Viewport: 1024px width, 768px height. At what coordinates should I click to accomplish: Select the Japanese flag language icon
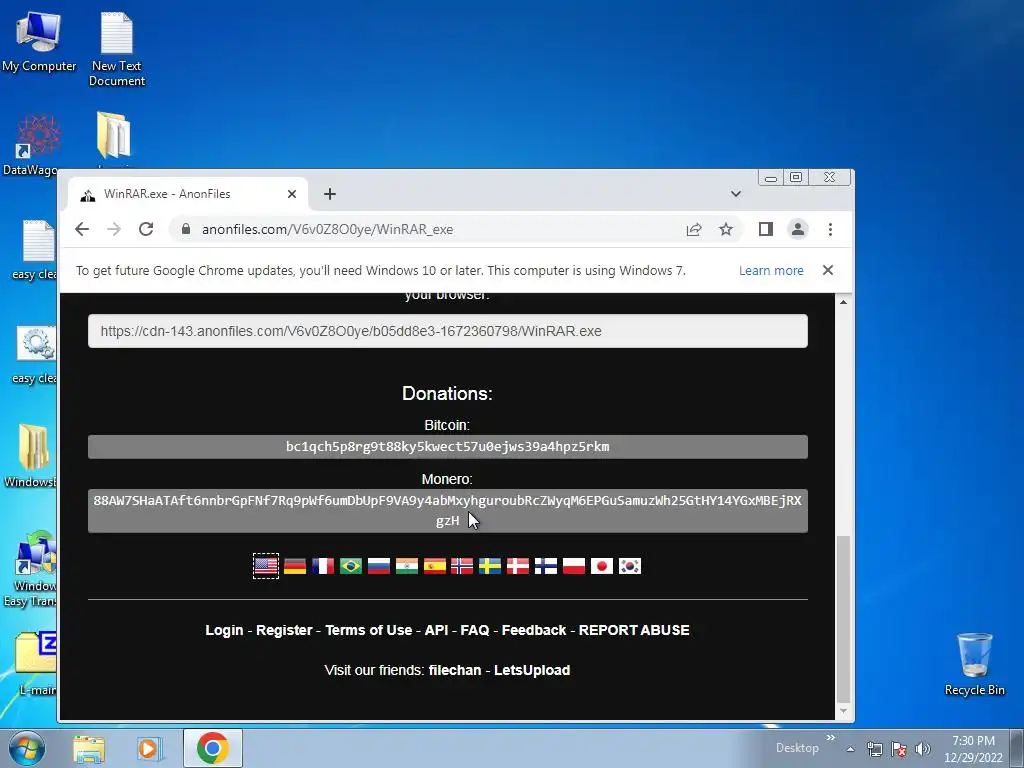tap(602, 566)
